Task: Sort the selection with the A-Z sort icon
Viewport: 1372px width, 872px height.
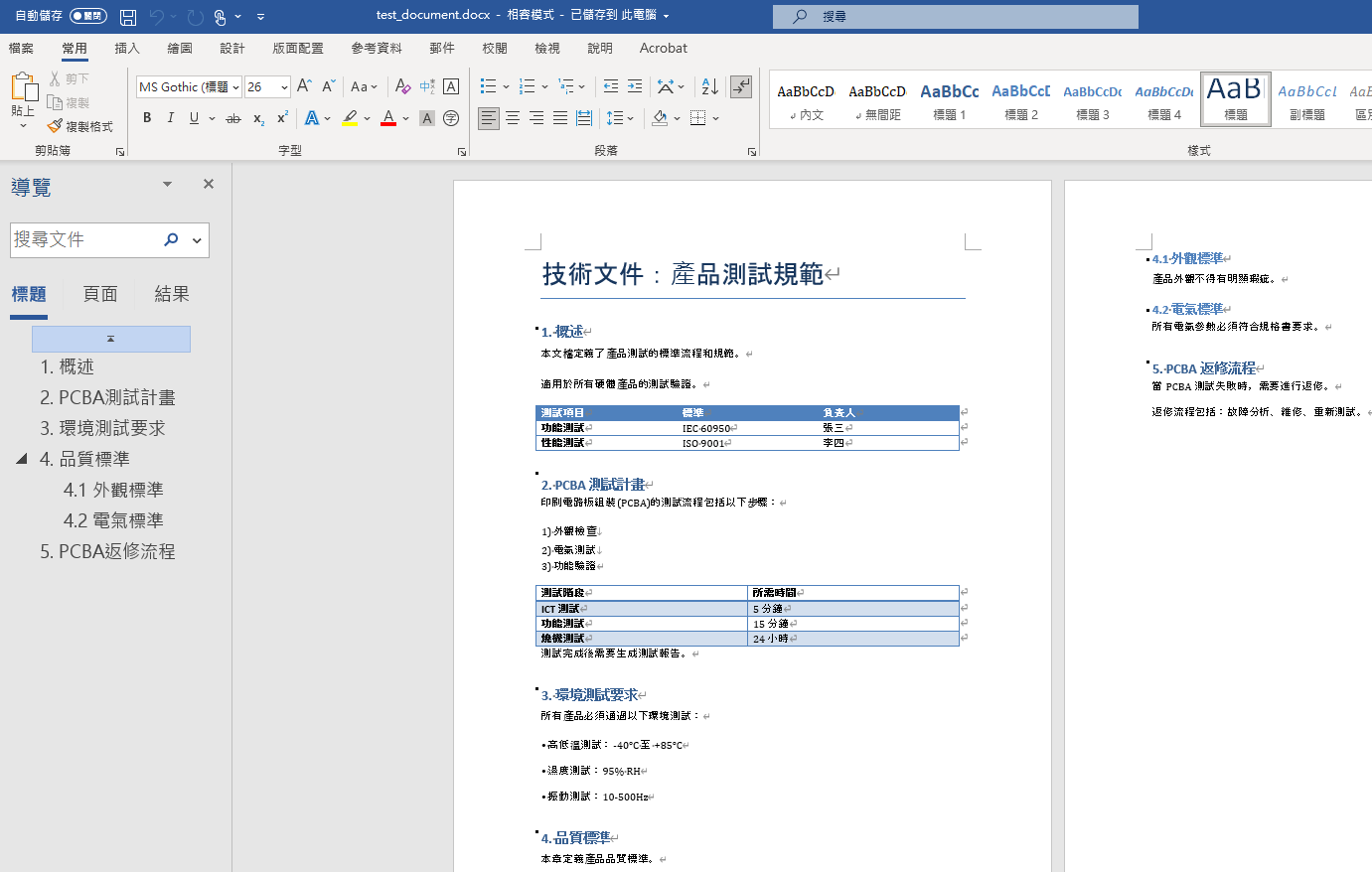Action: [x=709, y=86]
